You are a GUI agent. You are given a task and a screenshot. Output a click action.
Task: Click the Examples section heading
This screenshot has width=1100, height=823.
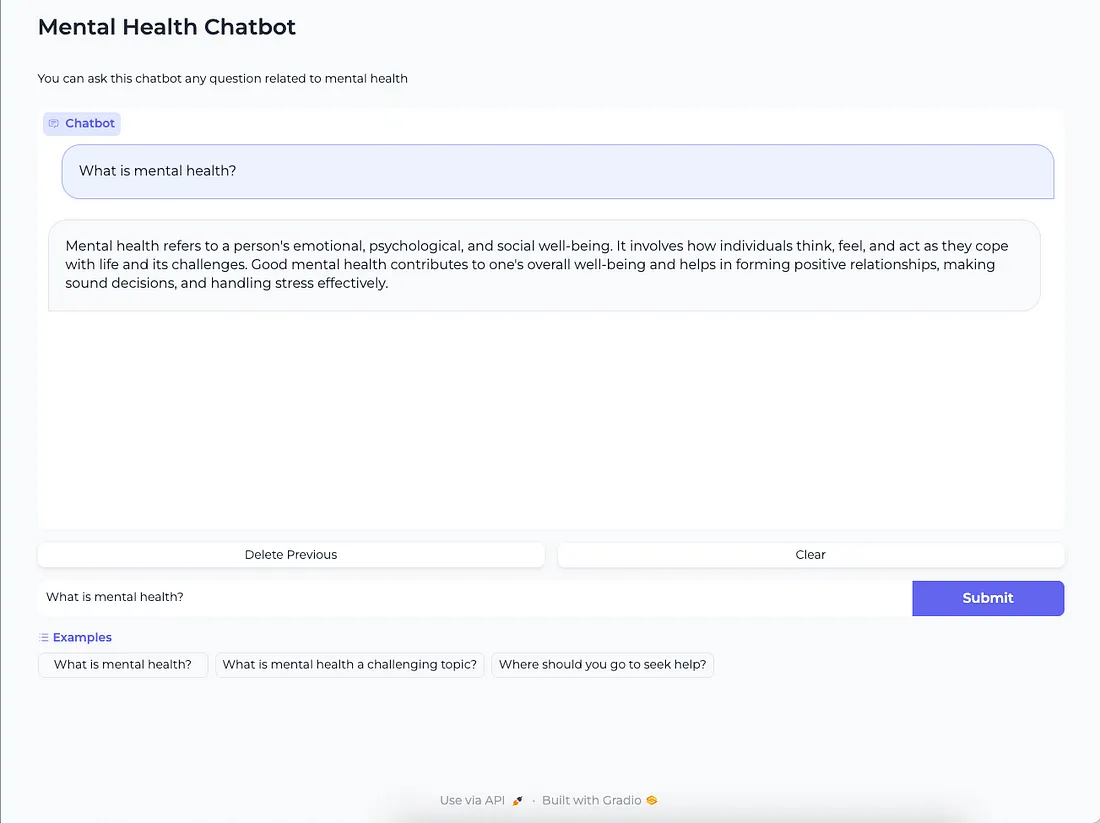point(82,637)
